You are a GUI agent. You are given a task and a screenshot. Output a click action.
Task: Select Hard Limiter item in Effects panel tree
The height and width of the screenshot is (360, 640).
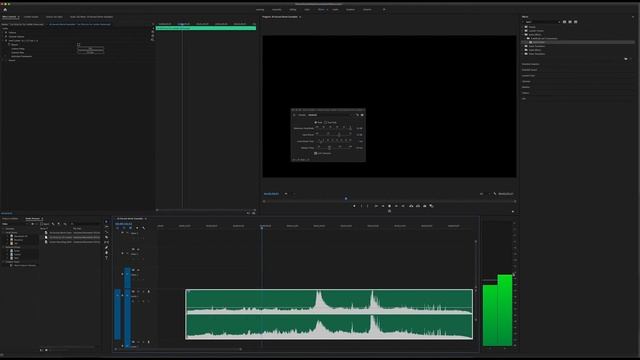point(539,42)
